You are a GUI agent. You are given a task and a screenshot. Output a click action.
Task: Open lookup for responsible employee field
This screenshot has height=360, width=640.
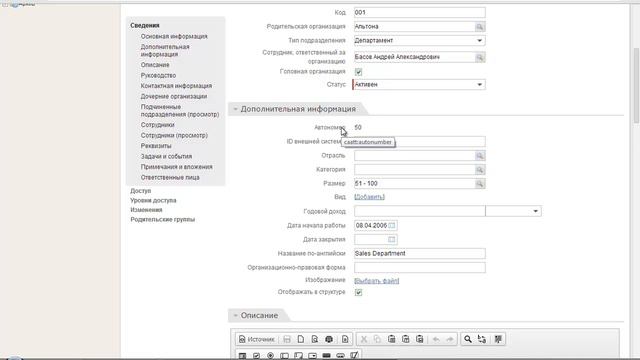480,58
